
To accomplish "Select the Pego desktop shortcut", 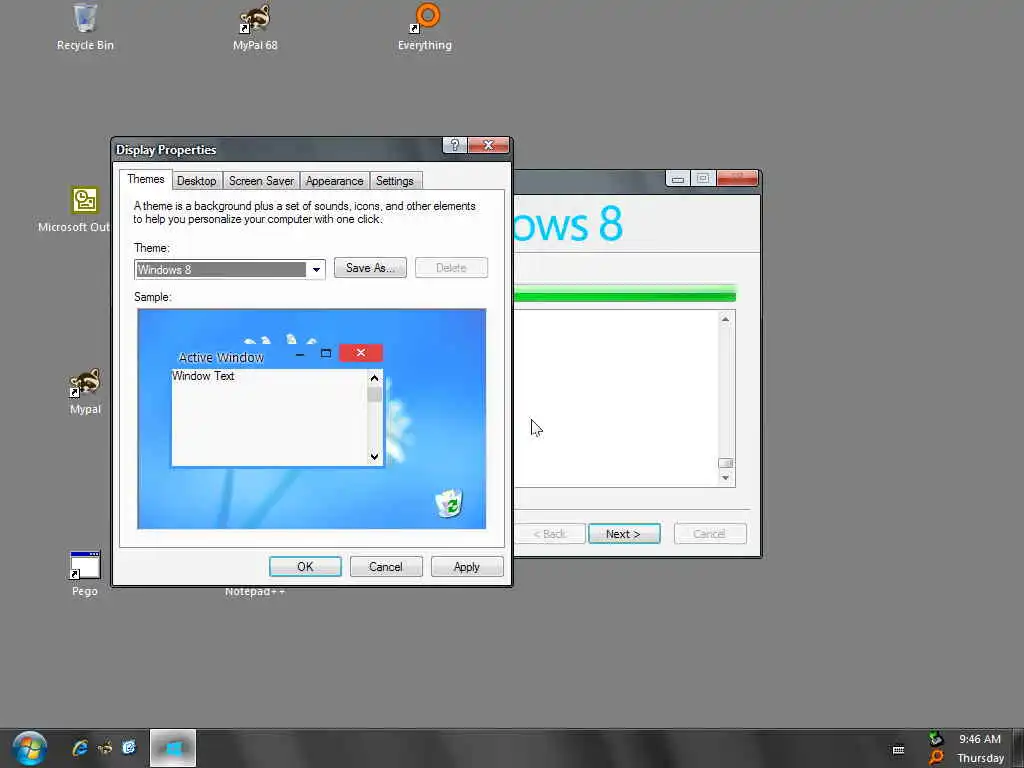I will tap(85, 573).
